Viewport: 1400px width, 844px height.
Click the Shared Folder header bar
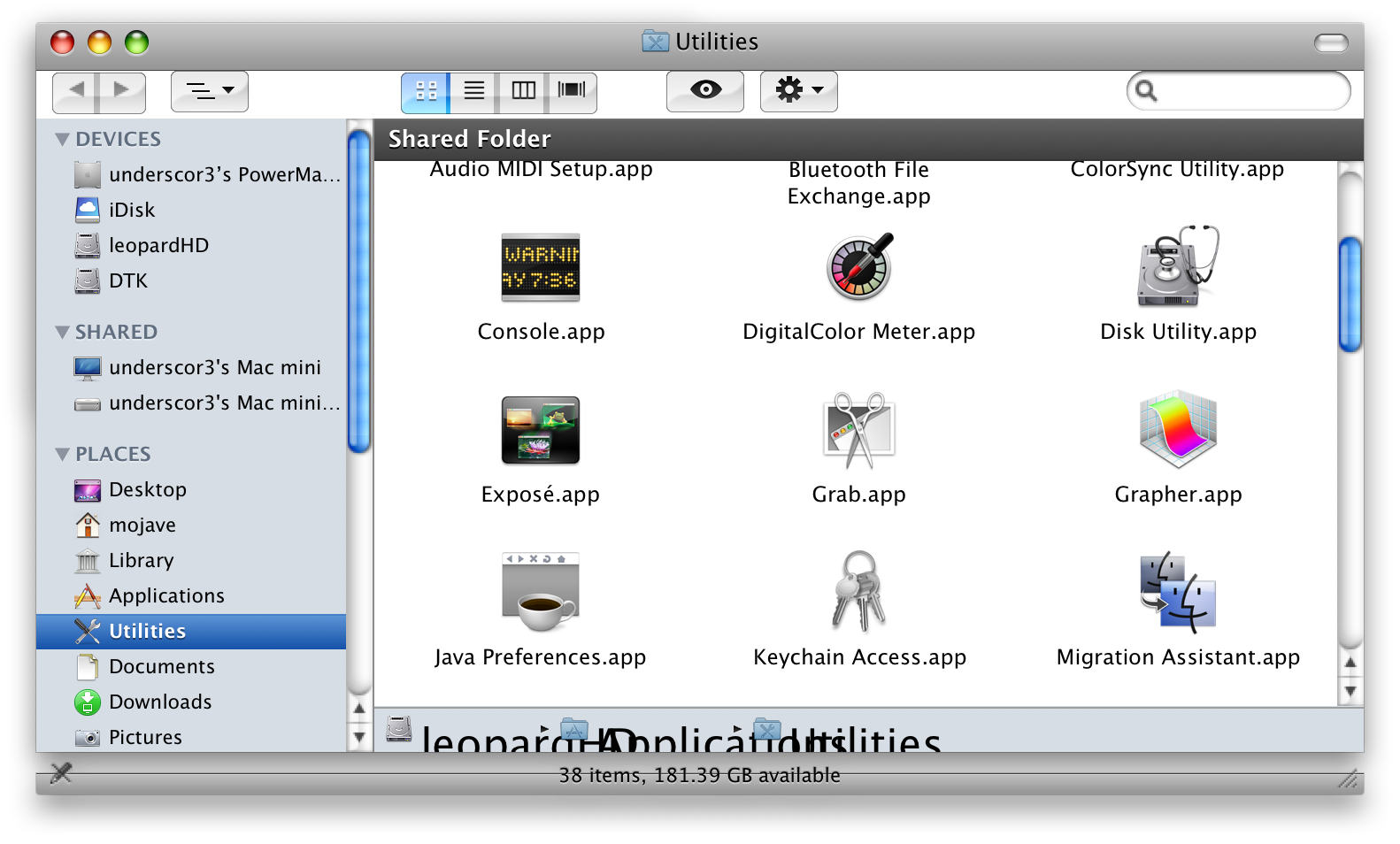point(868,140)
